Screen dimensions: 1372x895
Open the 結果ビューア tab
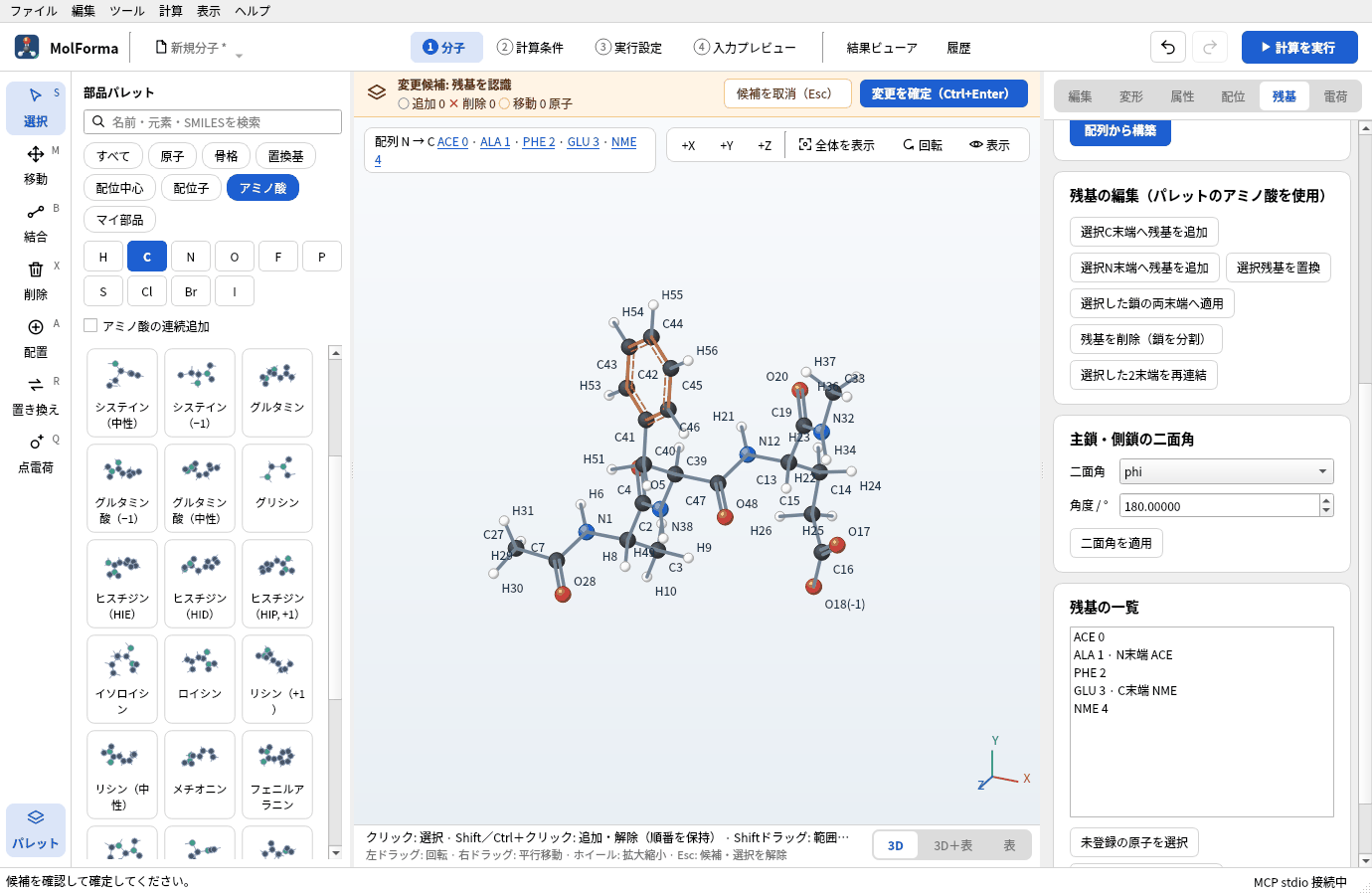click(882, 48)
